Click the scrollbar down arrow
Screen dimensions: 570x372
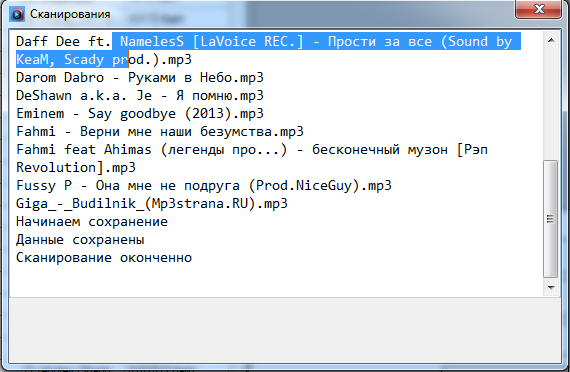[551, 287]
